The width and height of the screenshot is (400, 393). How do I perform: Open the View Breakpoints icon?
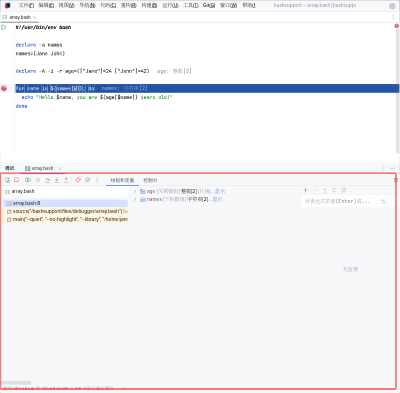(x=78, y=180)
